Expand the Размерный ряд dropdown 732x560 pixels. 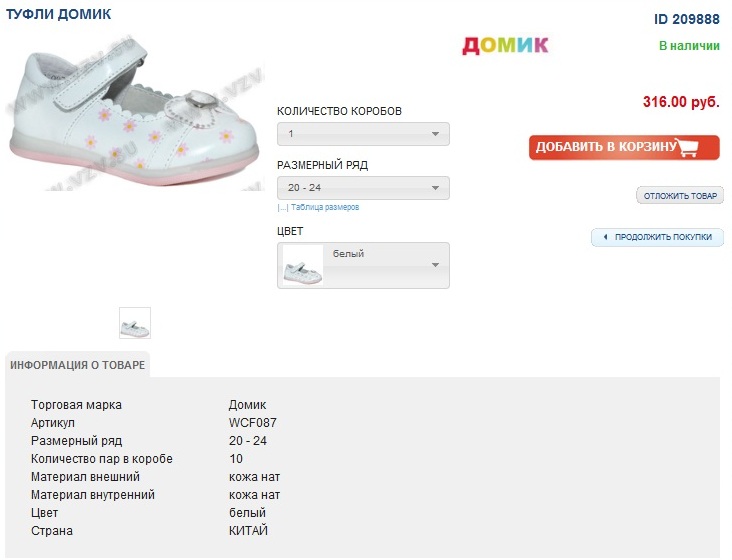(363, 188)
